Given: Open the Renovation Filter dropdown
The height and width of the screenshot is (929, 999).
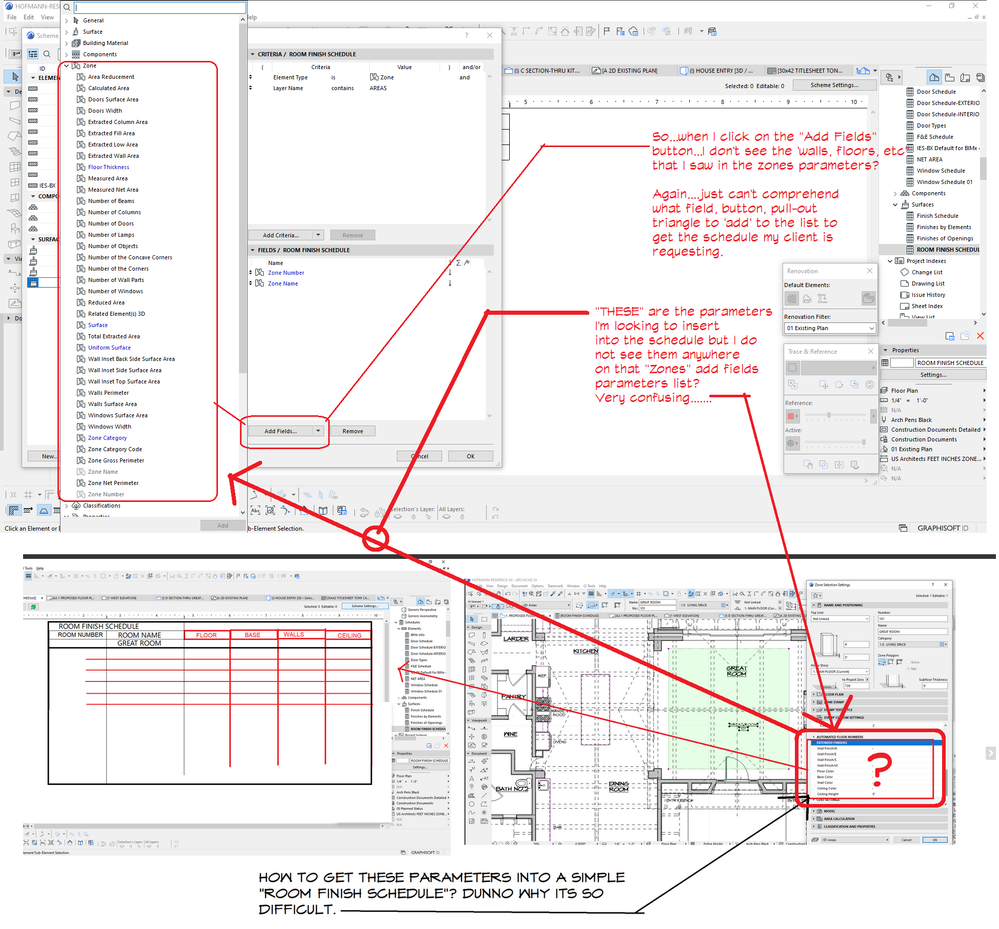Looking at the screenshot, I should coord(830,328).
